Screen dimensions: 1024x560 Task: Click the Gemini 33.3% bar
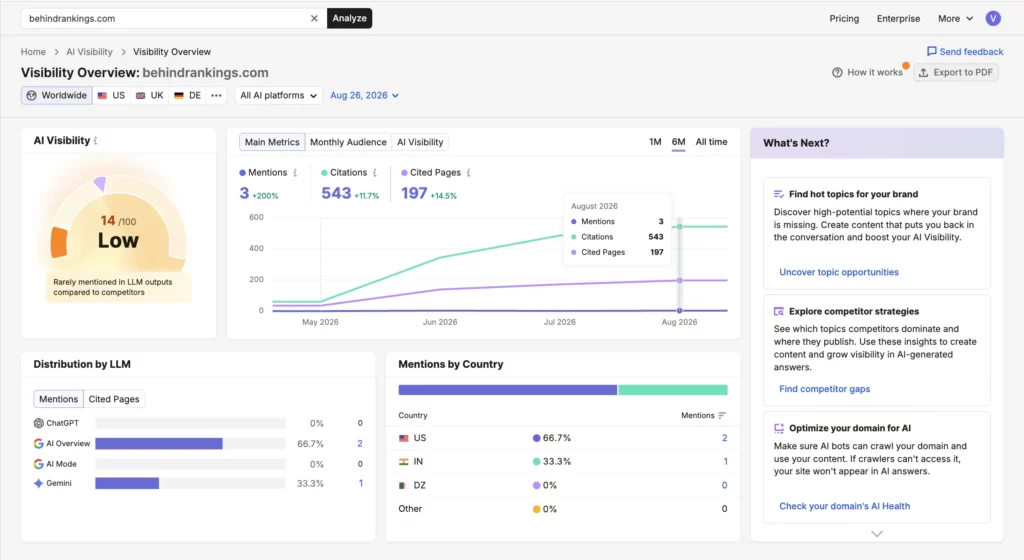(x=127, y=484)
